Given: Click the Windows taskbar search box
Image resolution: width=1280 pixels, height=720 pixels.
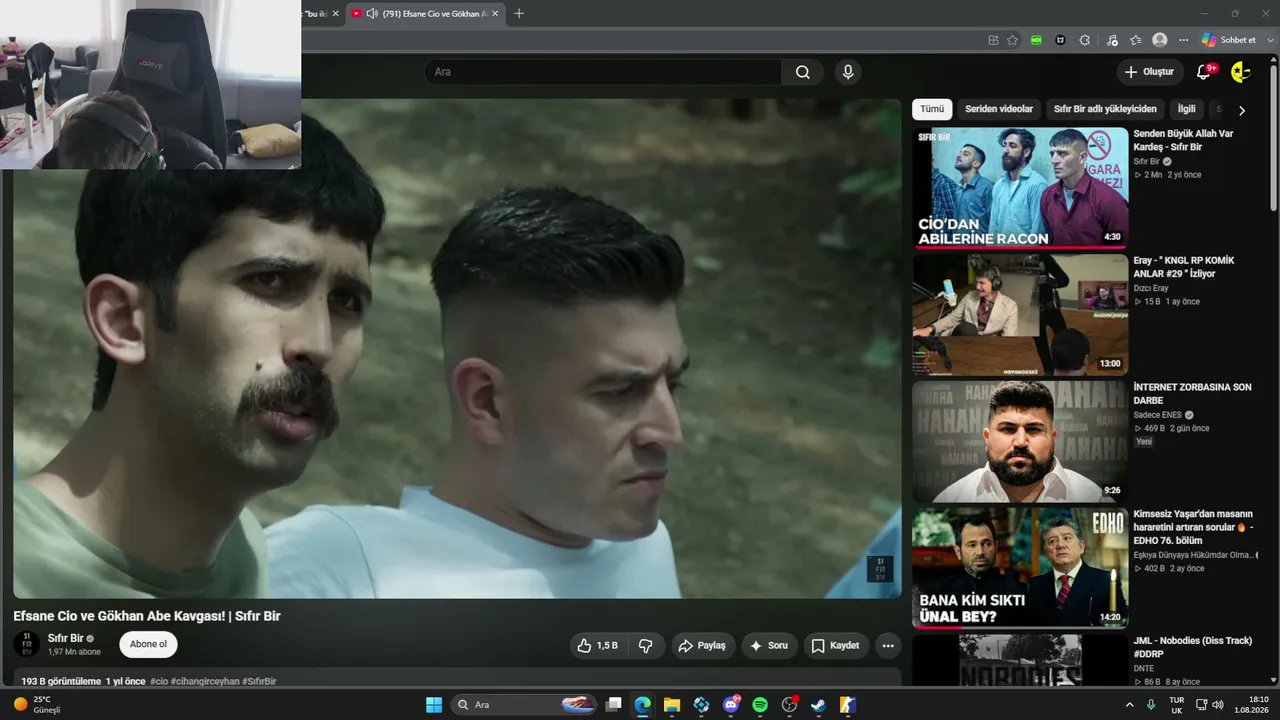Looking at the screenshot, I should click(525, 705).
